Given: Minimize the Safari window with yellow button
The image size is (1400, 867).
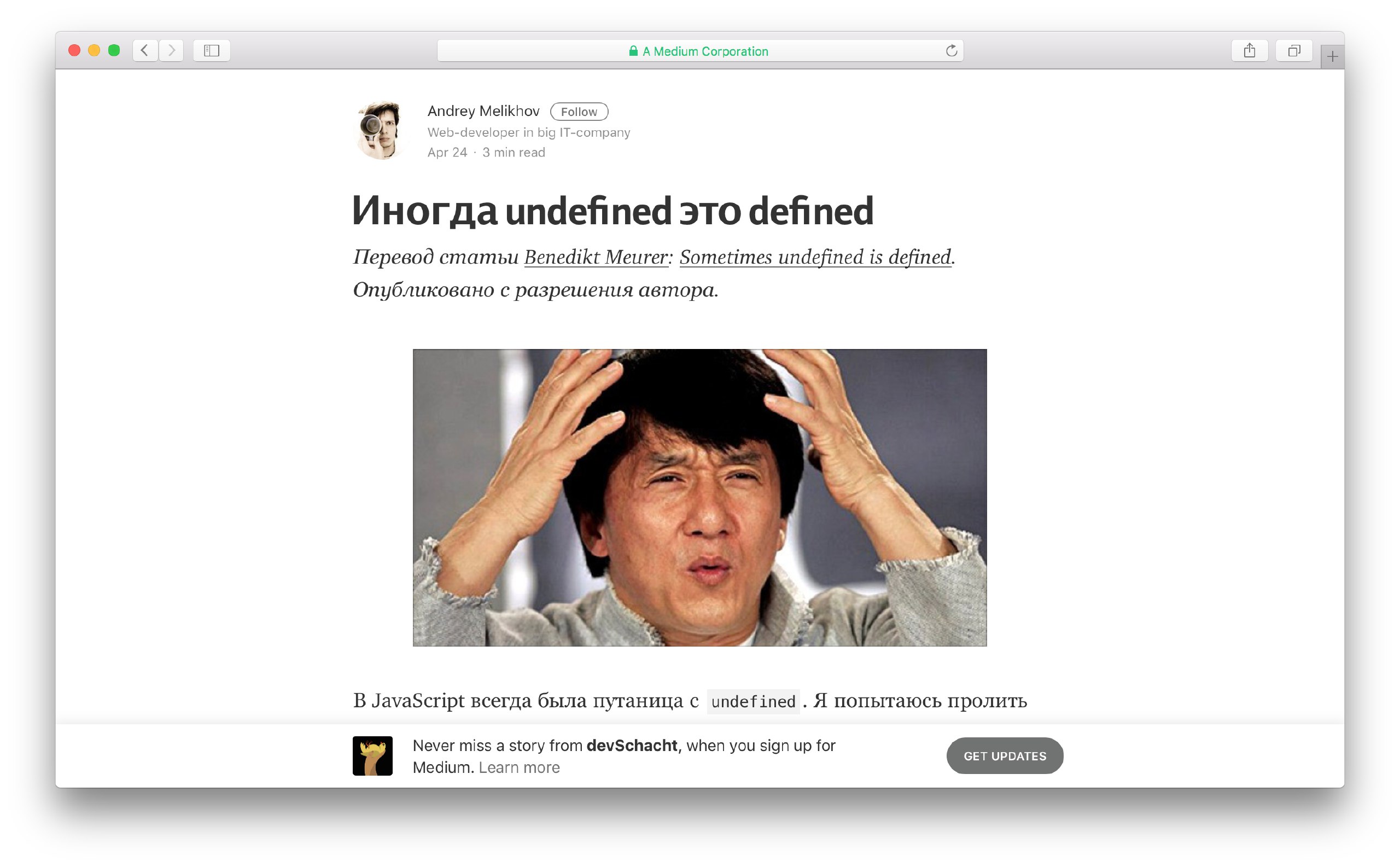Looking at the screenshot, I should (94, 50).
